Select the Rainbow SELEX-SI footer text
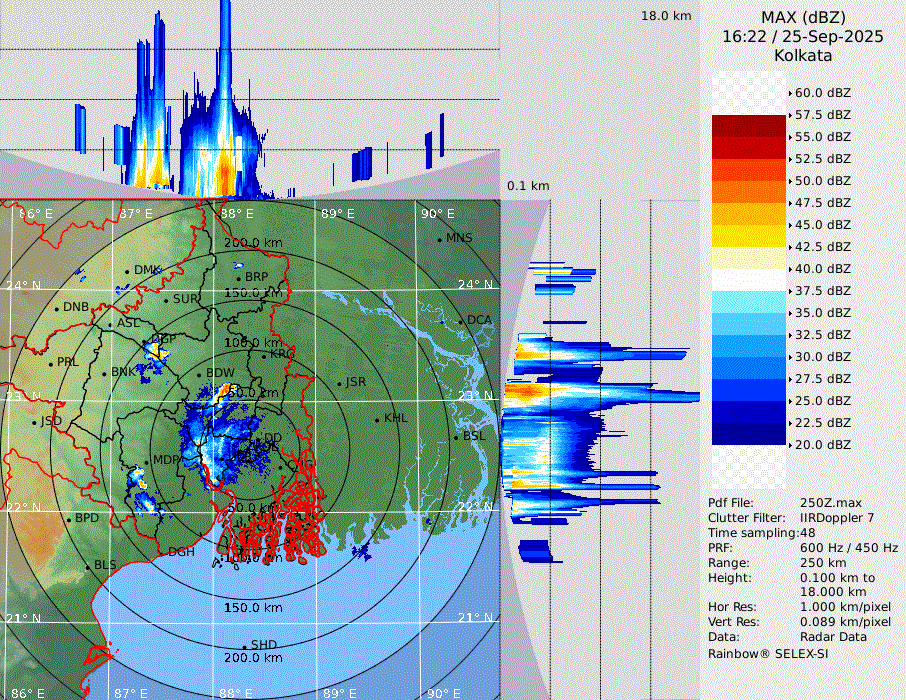This screenshot has height=700, width=906. coord(768,653)
